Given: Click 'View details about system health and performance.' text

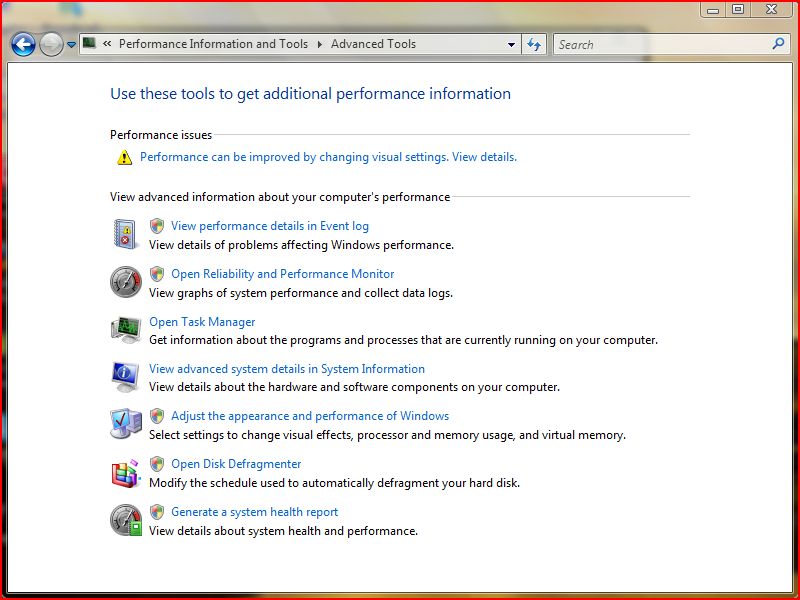Looking at the screenshot, I should pyautogui.click(x=284, y=531).
